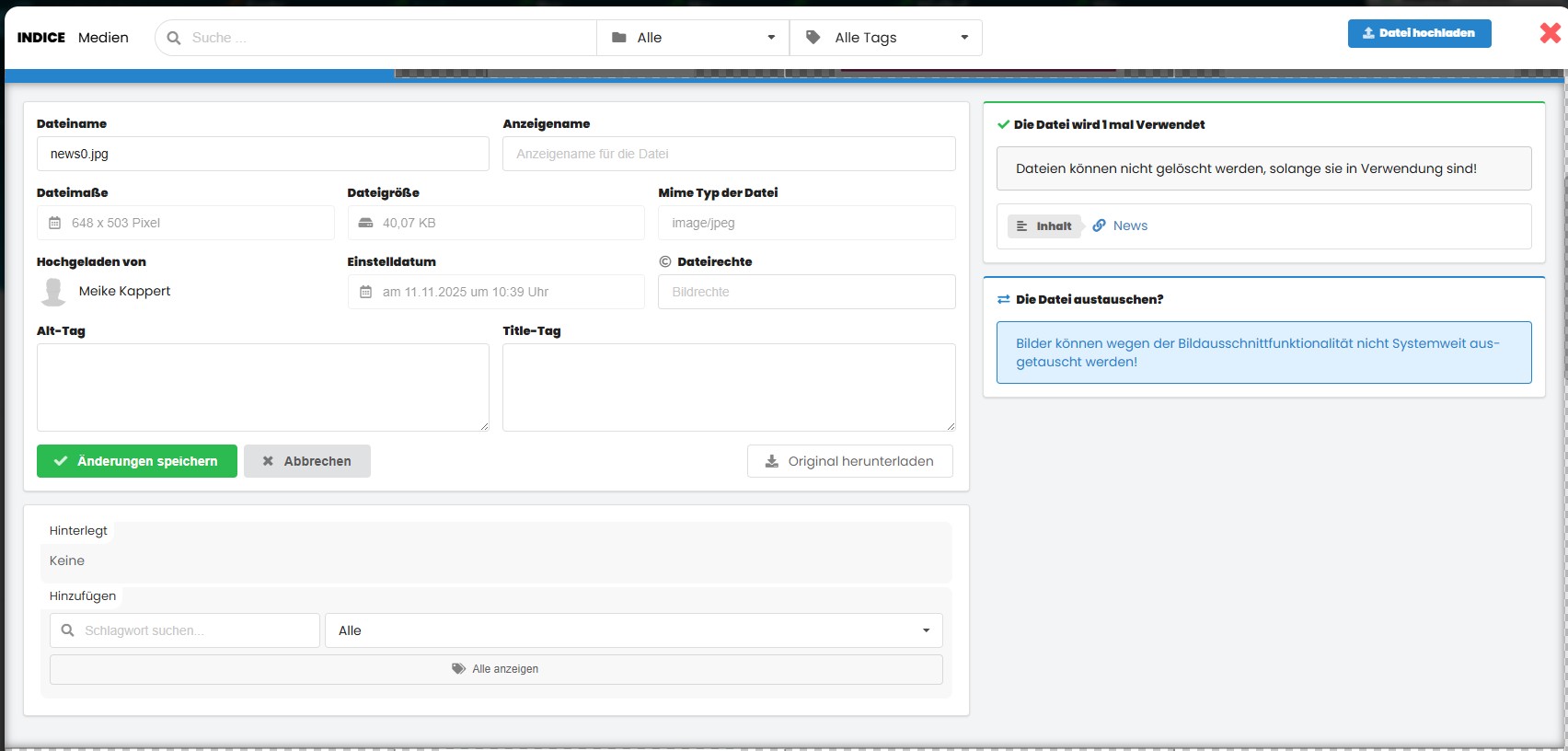The width and height of the screenshot is (1568, 751).
Task: Click the search magnifier icon in top bar
Action: click(x=174, y=38)
